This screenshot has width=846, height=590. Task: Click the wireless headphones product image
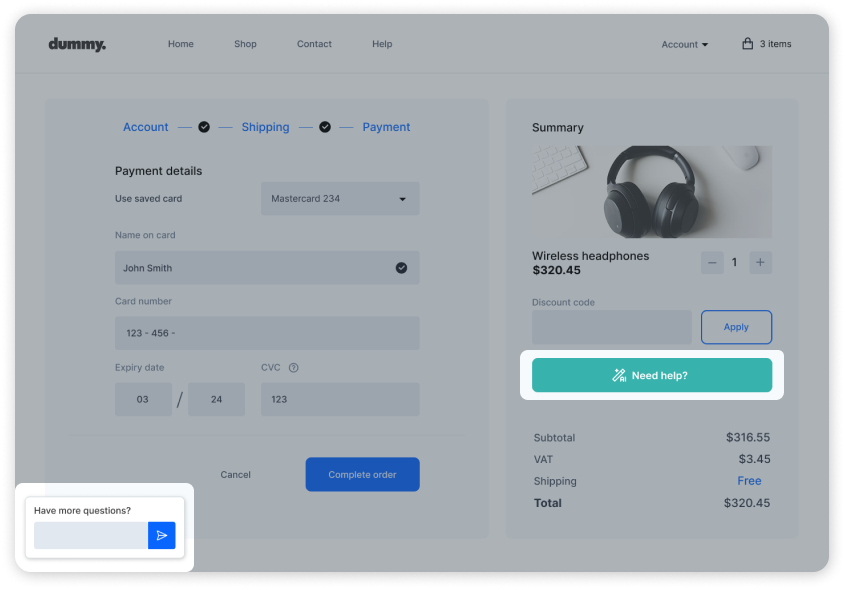(x=652, y=191)
